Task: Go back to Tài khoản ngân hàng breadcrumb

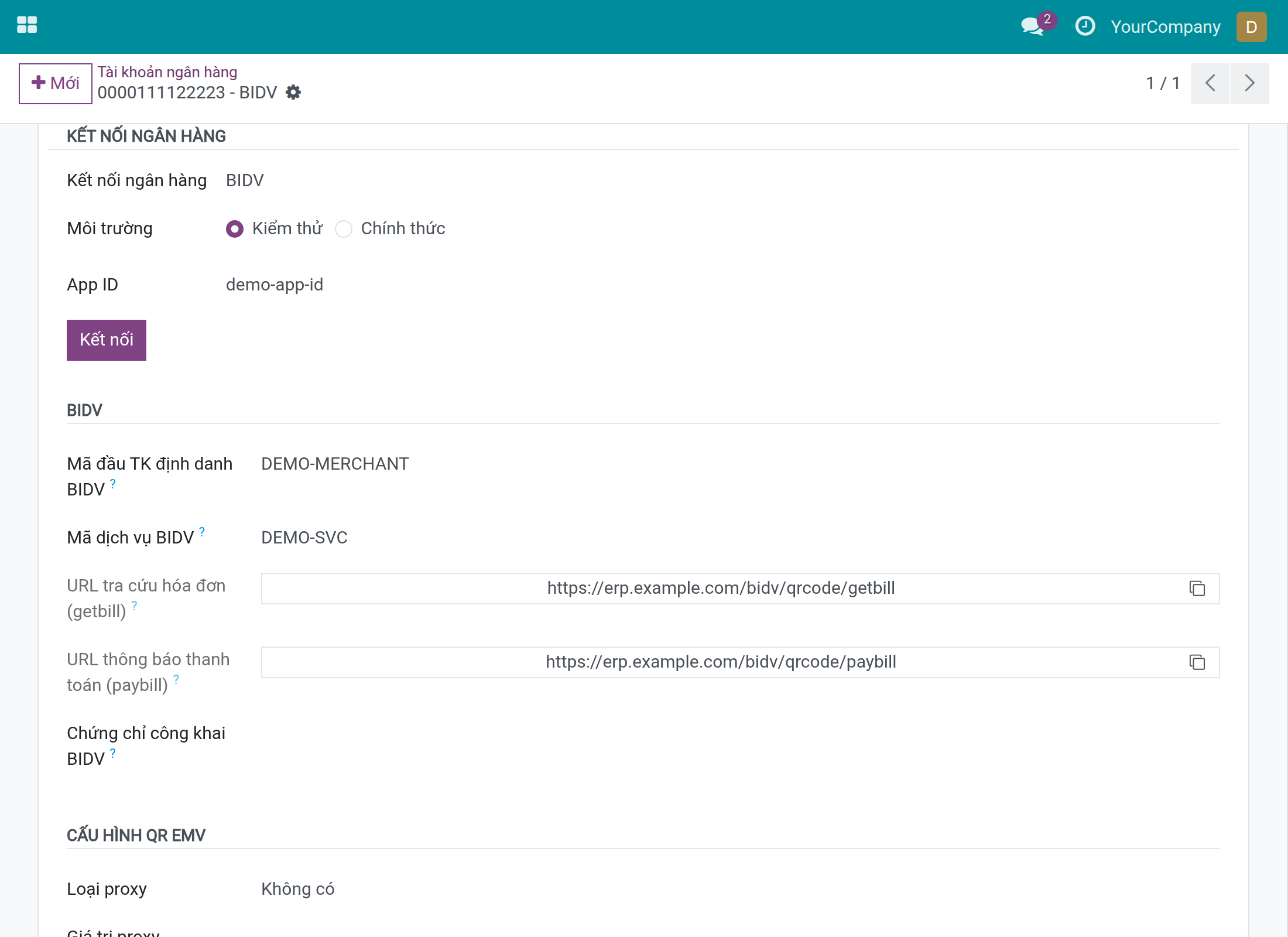Action: (167, 72)
